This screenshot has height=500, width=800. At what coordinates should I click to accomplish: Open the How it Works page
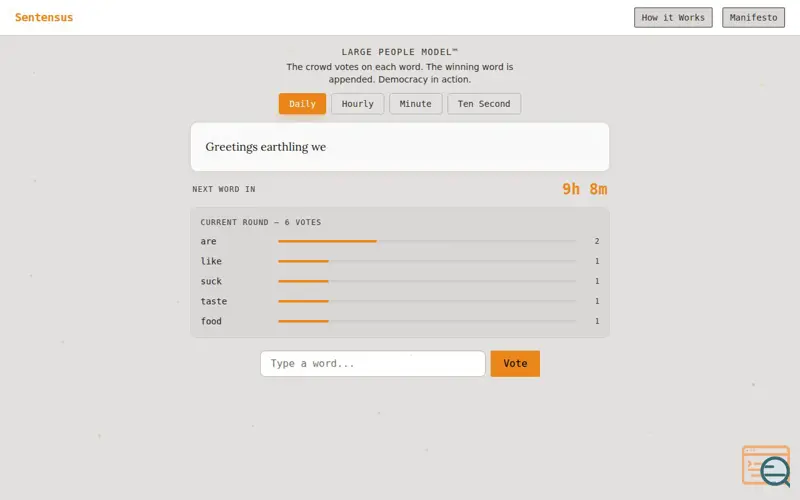tap(673, 17)
